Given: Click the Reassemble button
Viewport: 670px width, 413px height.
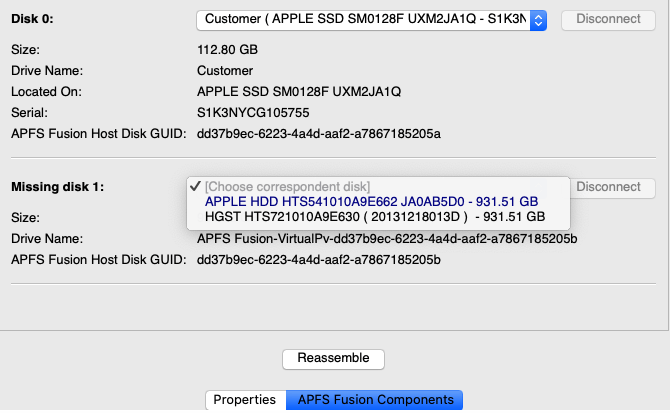Looking at the screenshot, I should coord(333,359).
